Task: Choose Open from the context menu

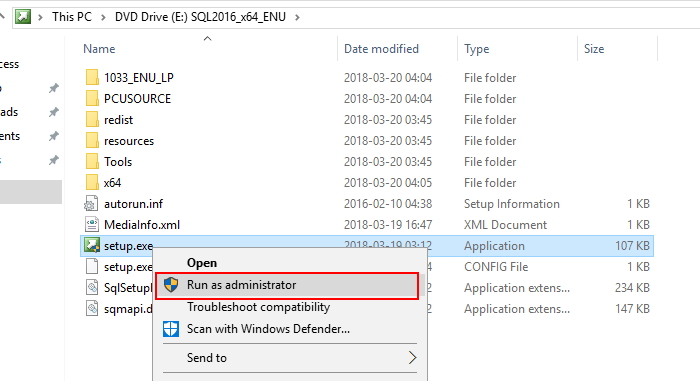Action: point(202,263)
